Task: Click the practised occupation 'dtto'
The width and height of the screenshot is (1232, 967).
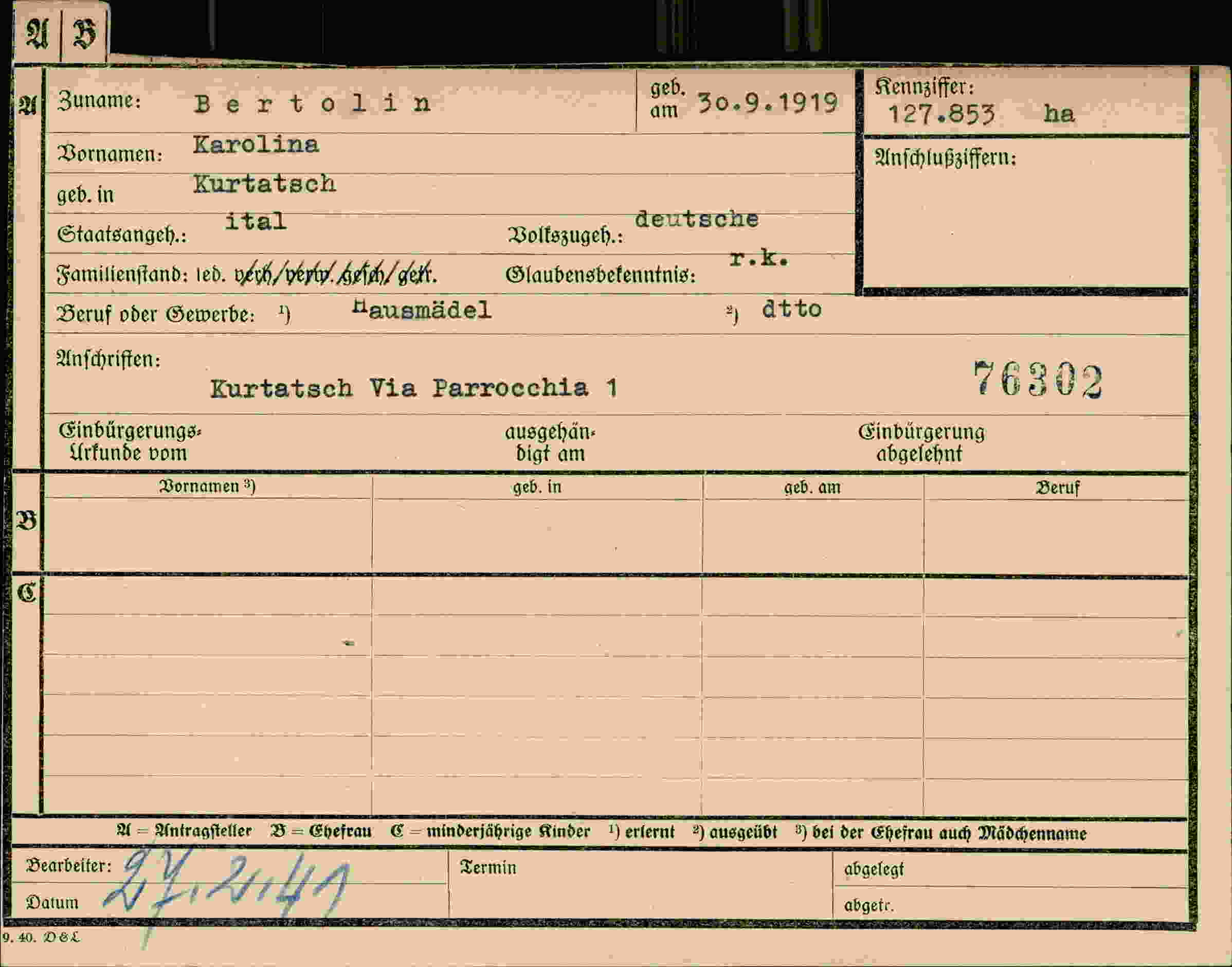Action: click(792, 309)
